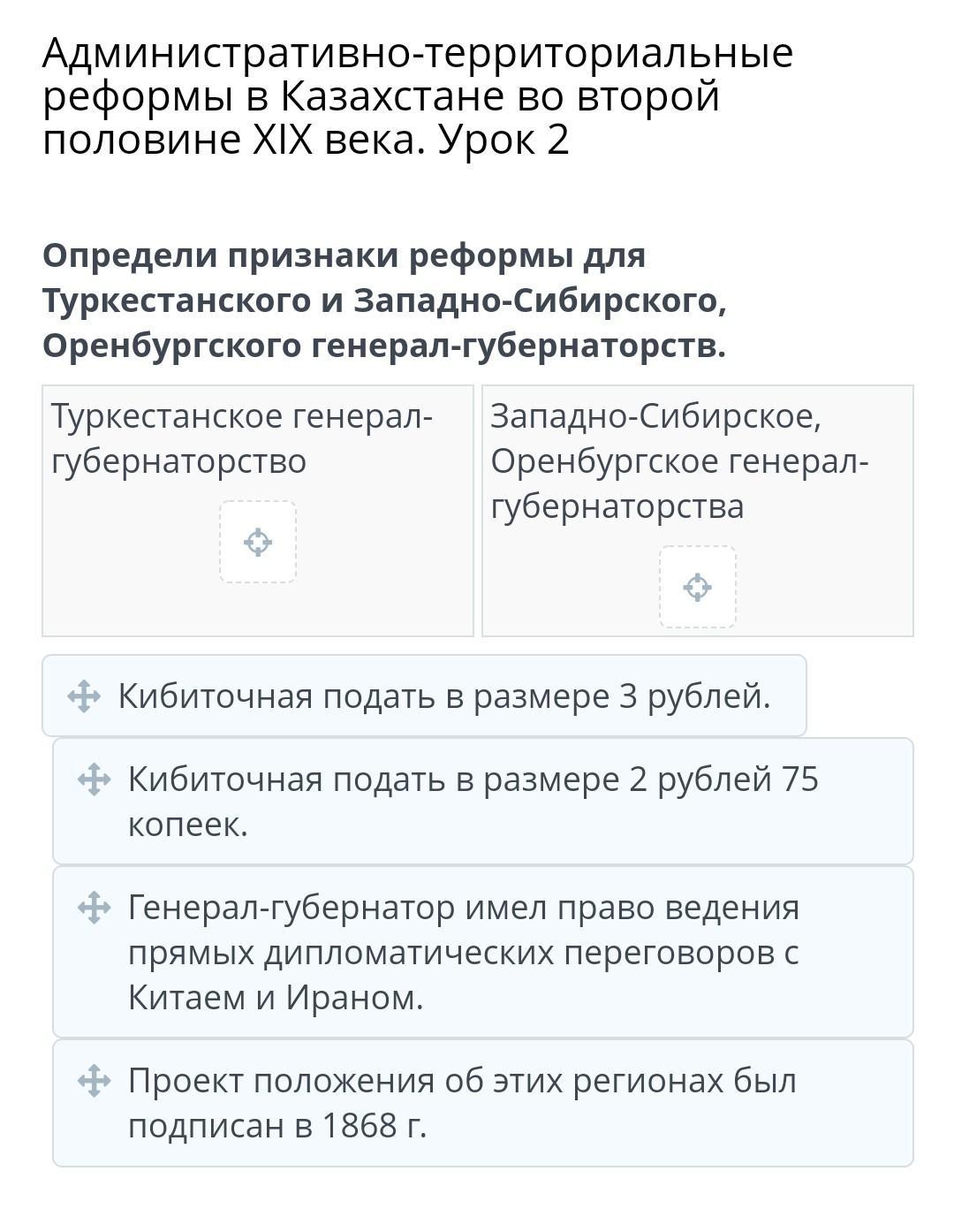This screenshot has width=954, height=1232.
Task: Click move handle of 'Проект положения' card
Action: [x=94, y=1082]
